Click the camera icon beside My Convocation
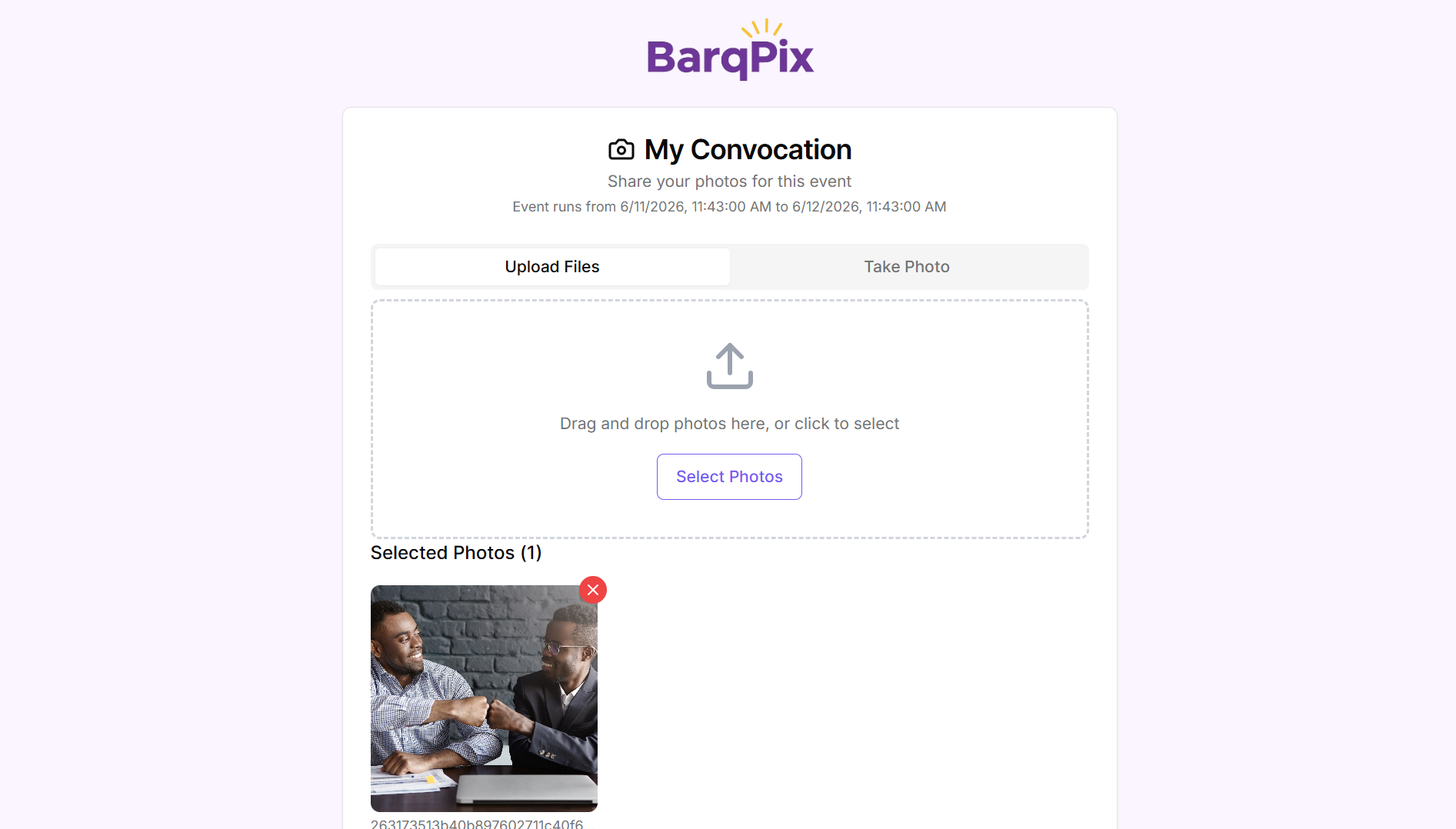This screenshot has height=829, width=1456. click(621, 149)
